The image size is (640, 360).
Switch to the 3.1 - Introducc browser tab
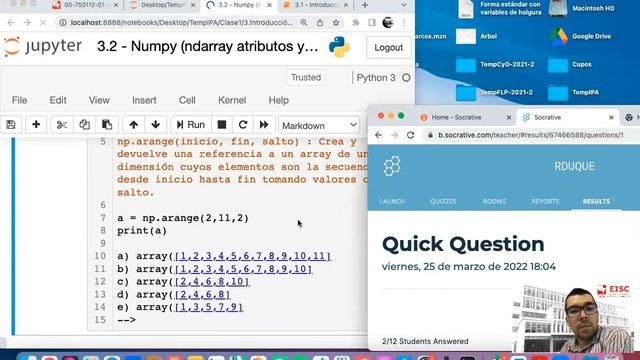tap(316, 5)
